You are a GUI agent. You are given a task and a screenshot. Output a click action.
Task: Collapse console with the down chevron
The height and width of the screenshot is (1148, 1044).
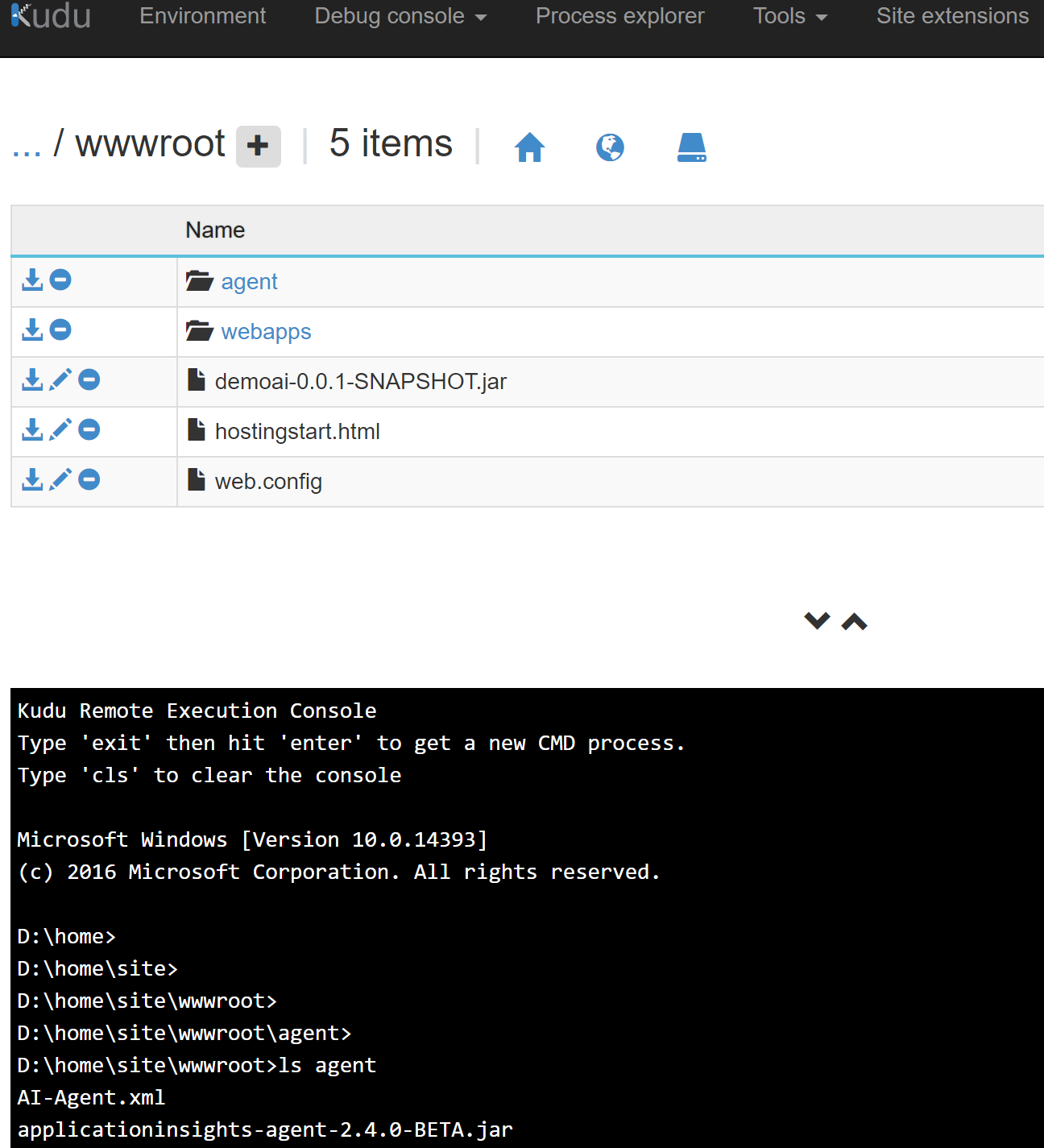point(817,620)
